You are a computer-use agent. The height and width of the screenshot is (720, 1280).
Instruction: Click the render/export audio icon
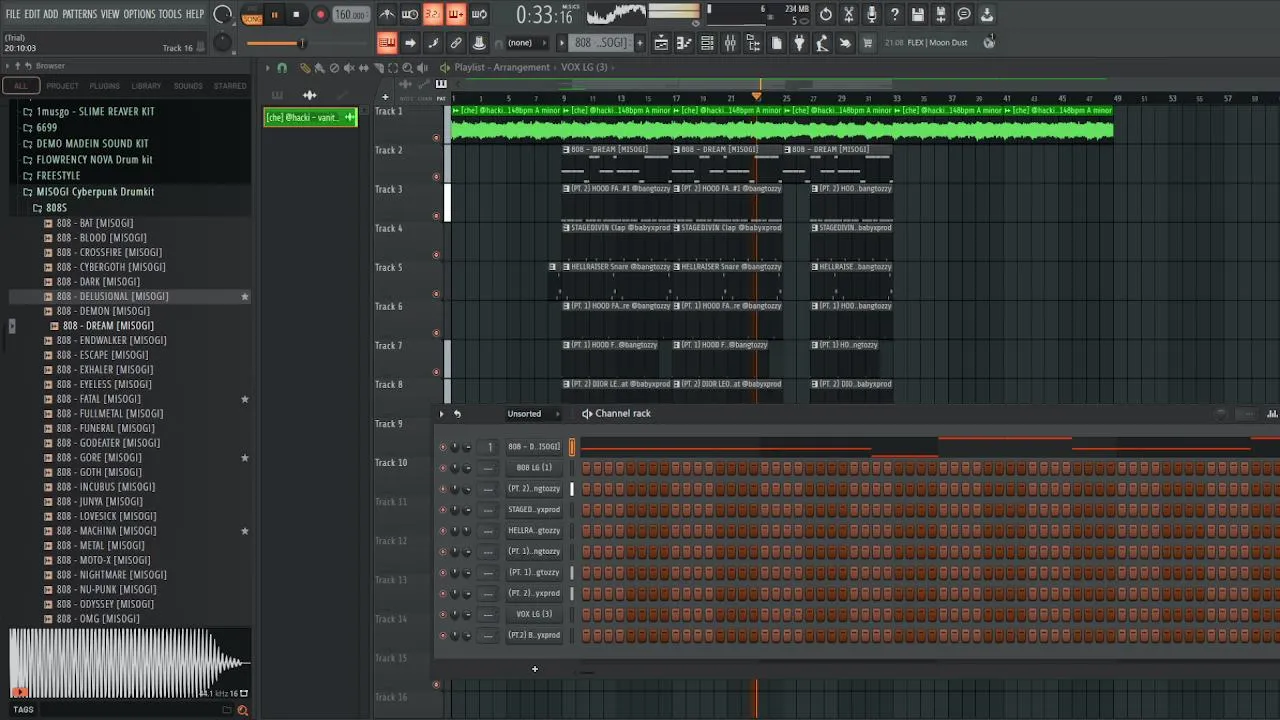pos(941,15)
